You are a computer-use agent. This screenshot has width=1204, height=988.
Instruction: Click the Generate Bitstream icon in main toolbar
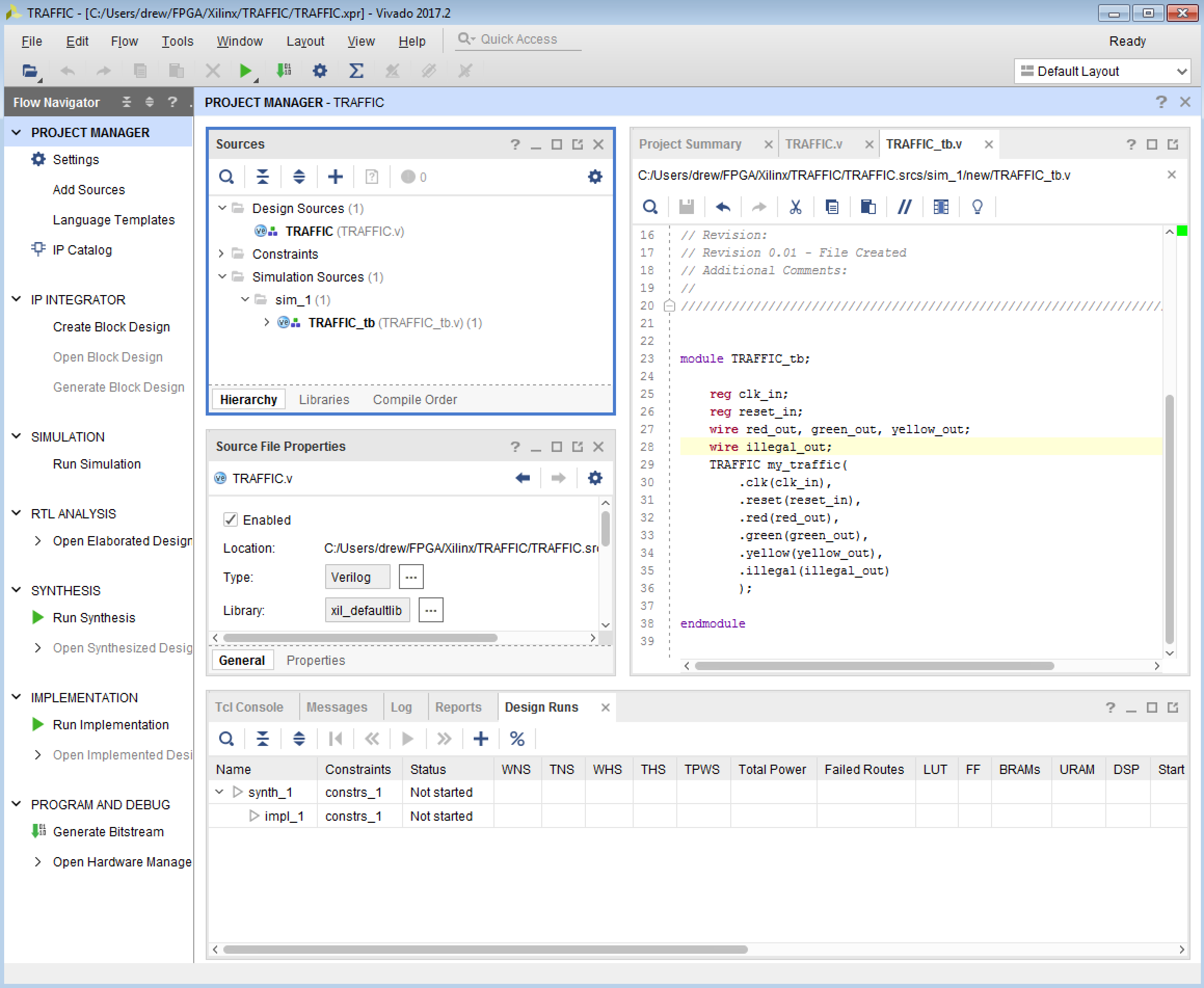pyautogui.click(x=284, y=71)
